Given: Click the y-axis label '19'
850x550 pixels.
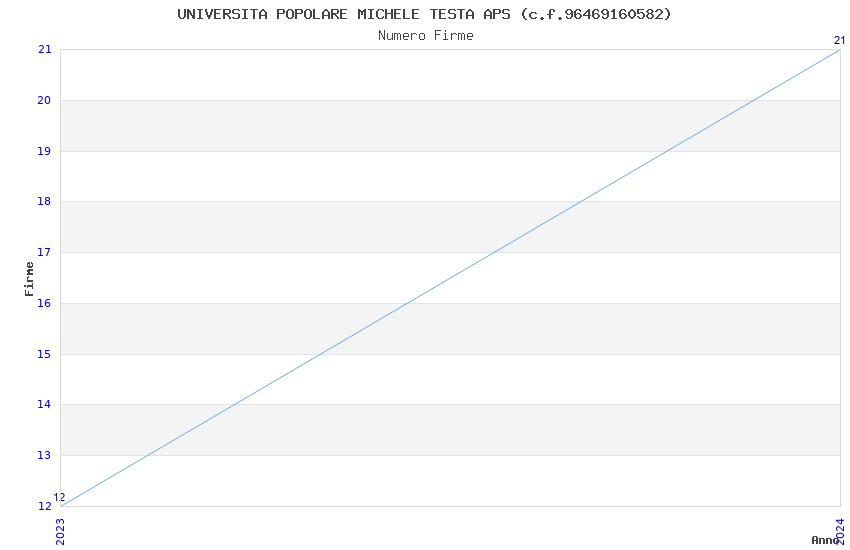Looking at the screenshot, I should [44, 151].
